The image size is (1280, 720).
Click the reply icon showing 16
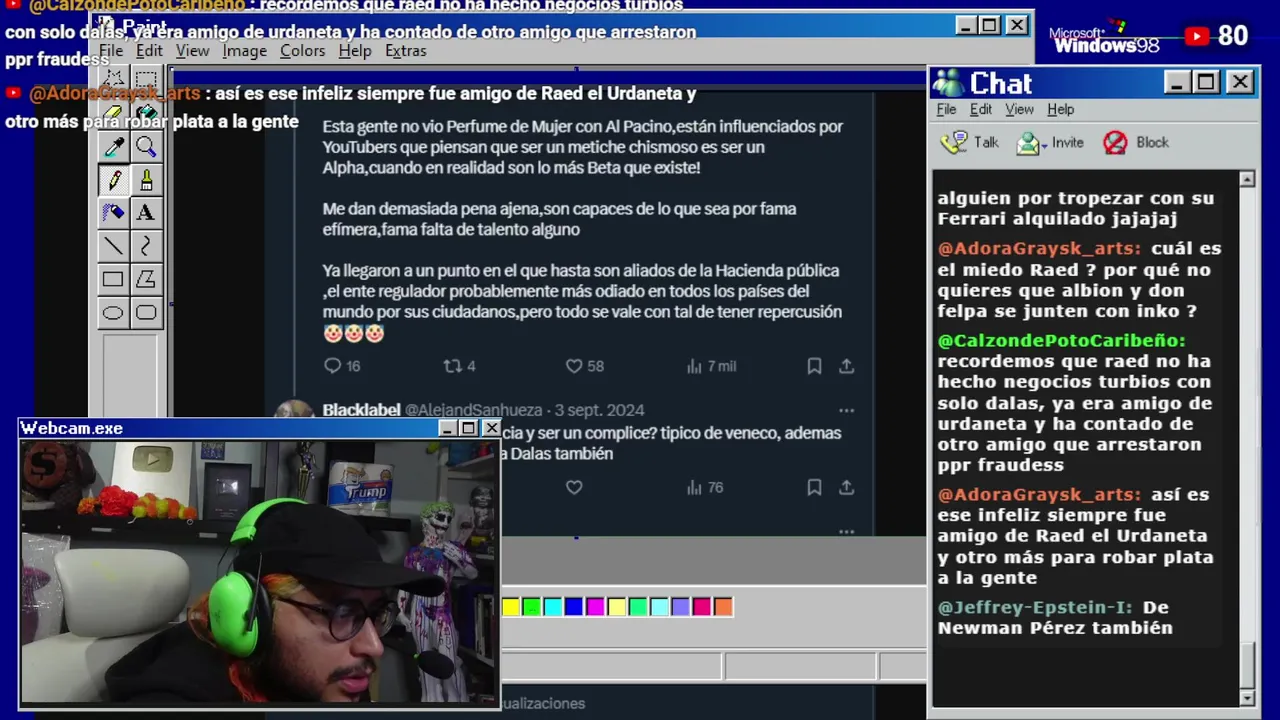pos(333,366)
